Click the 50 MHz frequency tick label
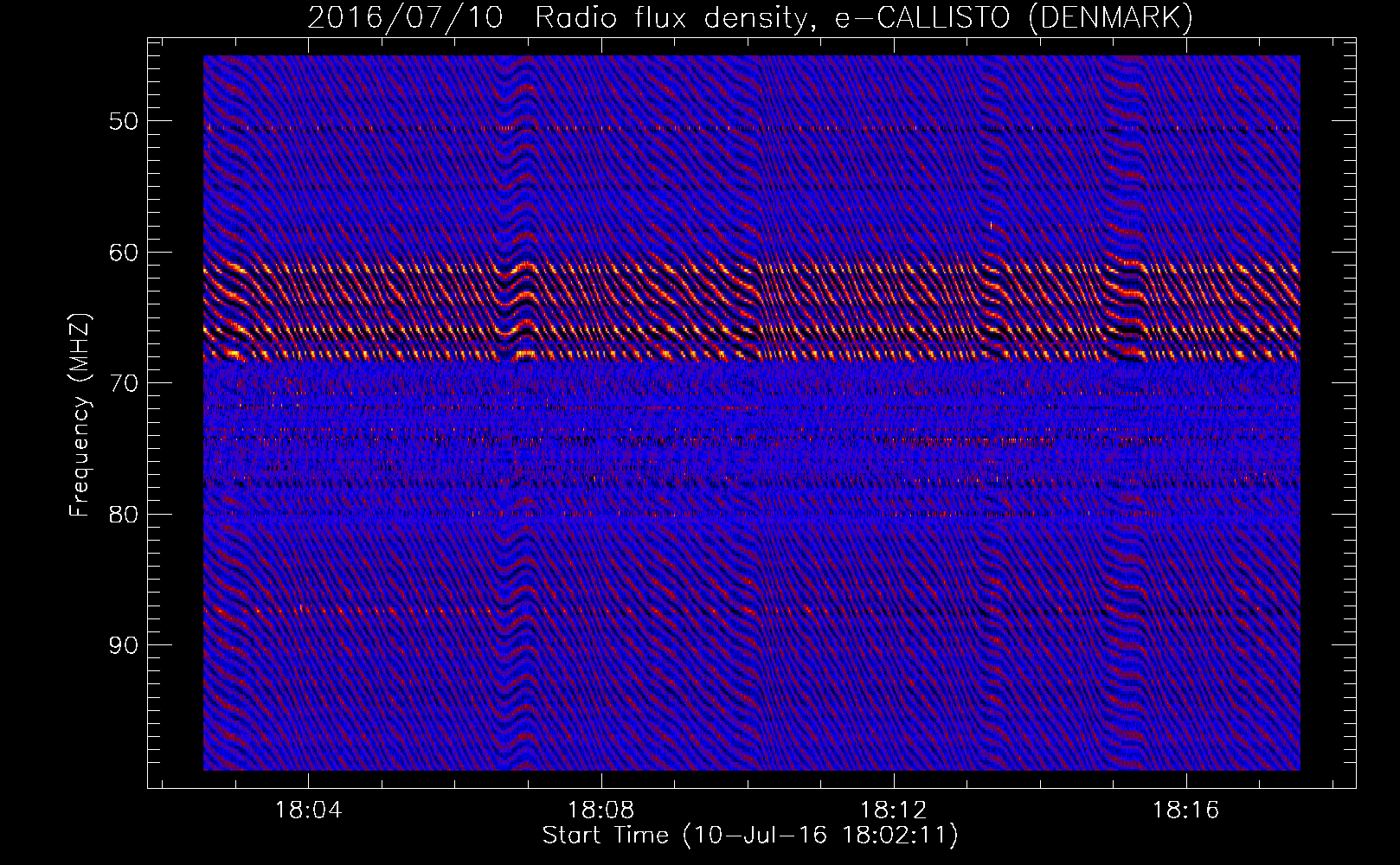Screen dimensions: 1400x865 click(x=124, y=121)
